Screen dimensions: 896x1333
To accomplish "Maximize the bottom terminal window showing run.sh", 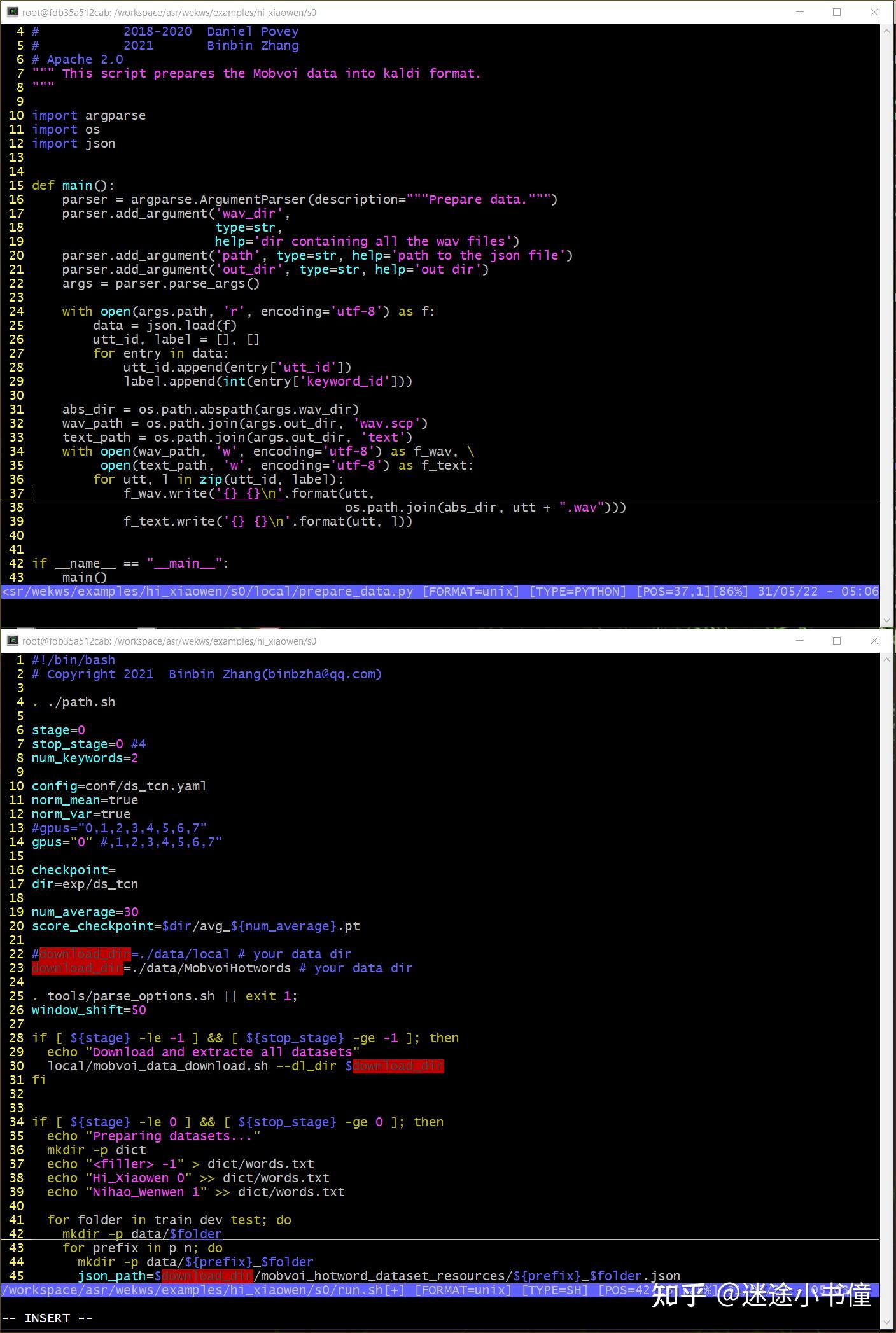I will pyautogui.click(x=837, y=641).
